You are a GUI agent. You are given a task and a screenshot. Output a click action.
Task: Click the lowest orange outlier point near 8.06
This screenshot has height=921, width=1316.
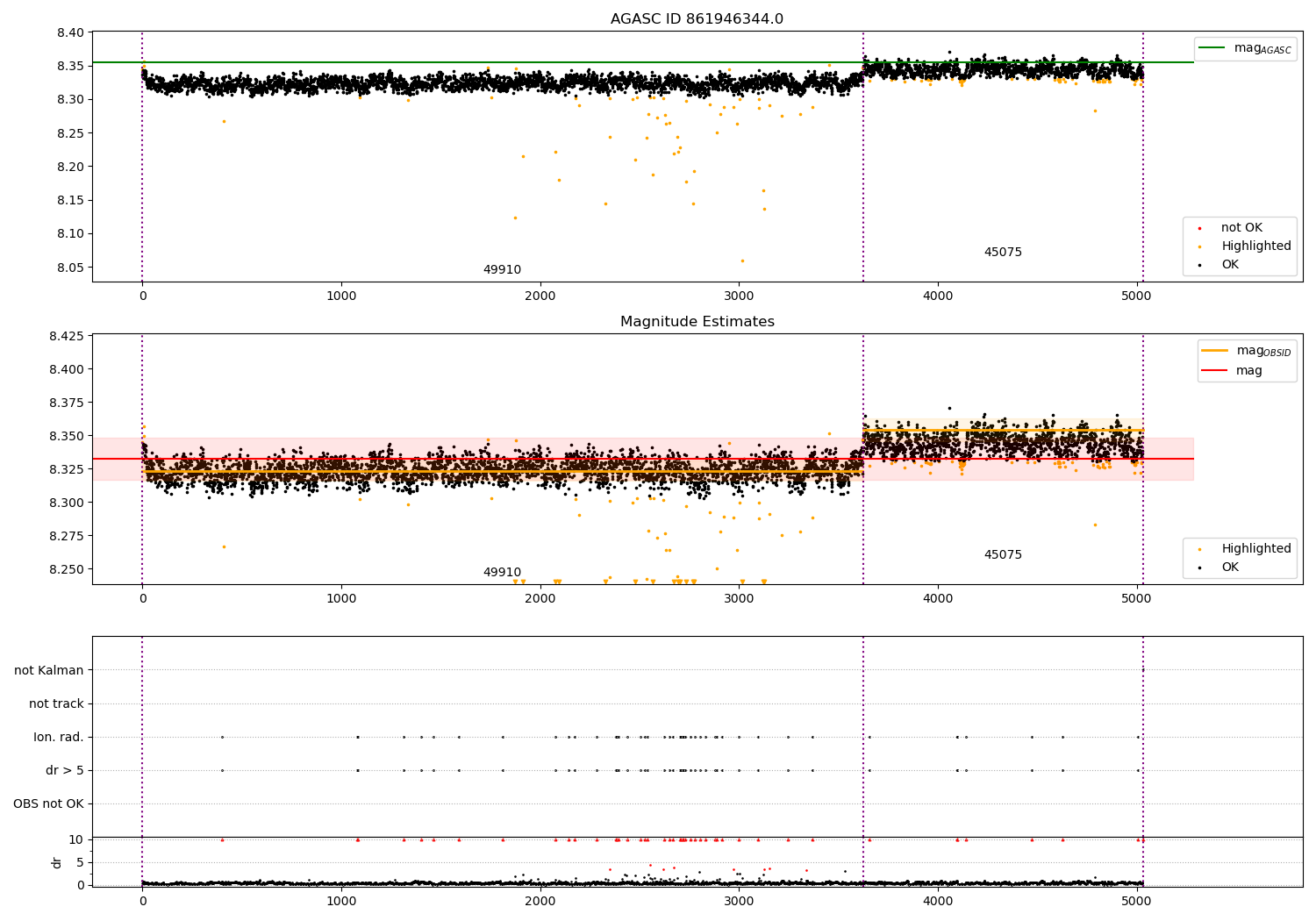click(x=742, y=261)
